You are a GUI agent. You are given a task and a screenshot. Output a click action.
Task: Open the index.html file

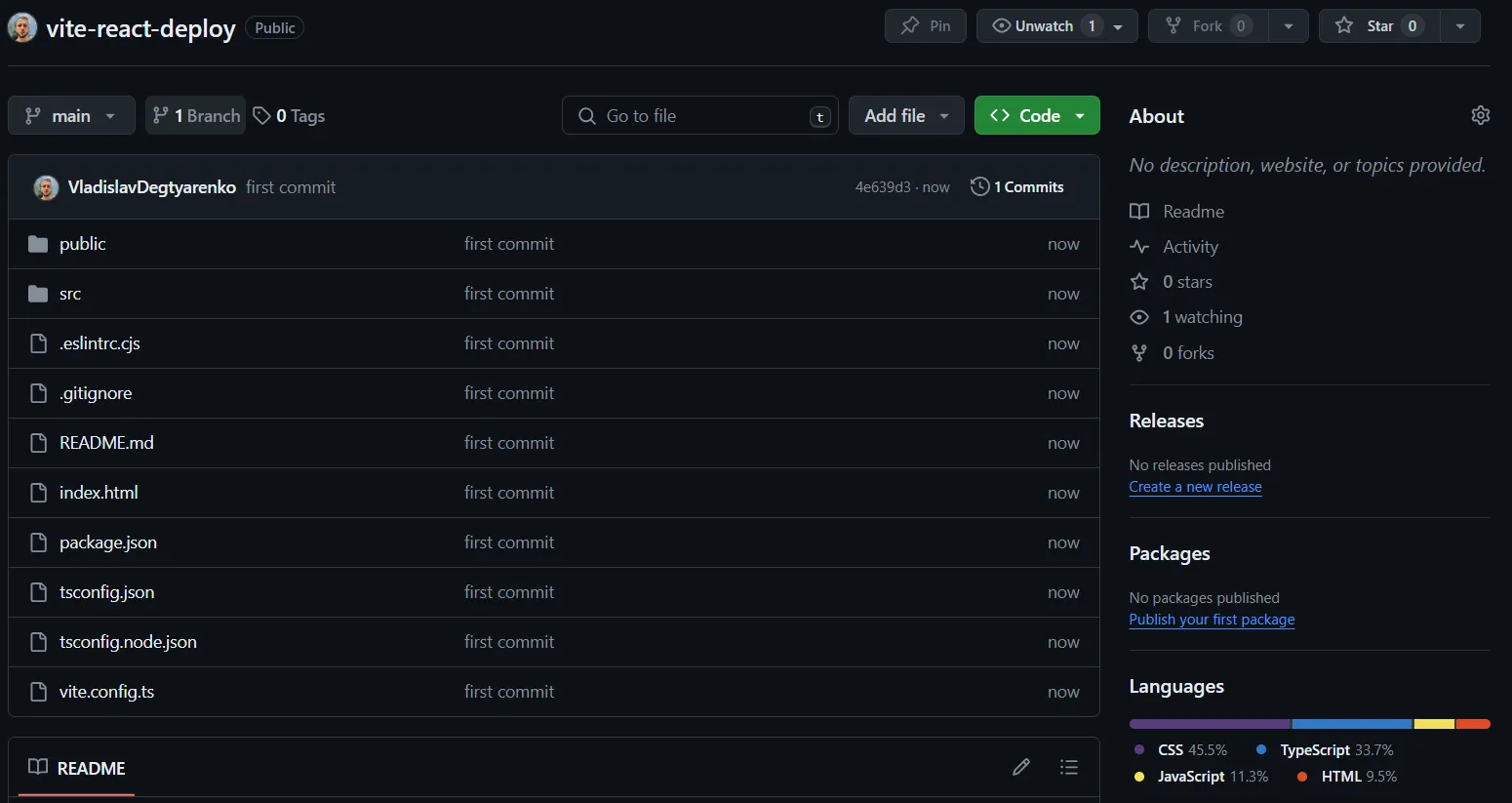coord(99,493)
